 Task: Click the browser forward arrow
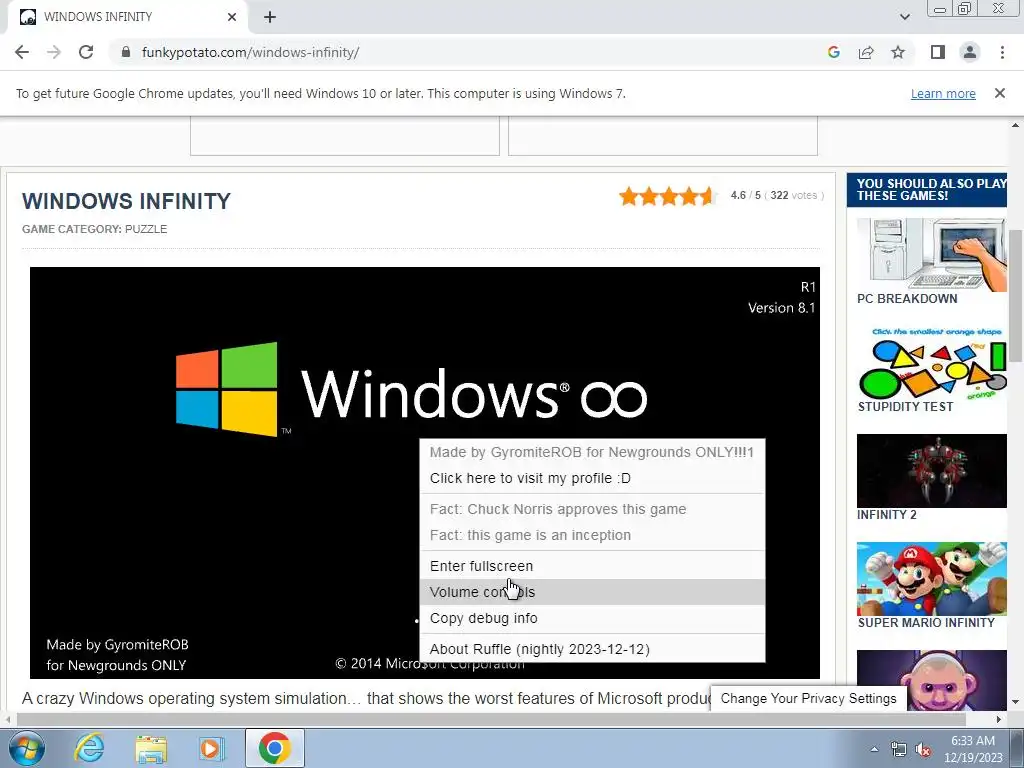point(54,52)
